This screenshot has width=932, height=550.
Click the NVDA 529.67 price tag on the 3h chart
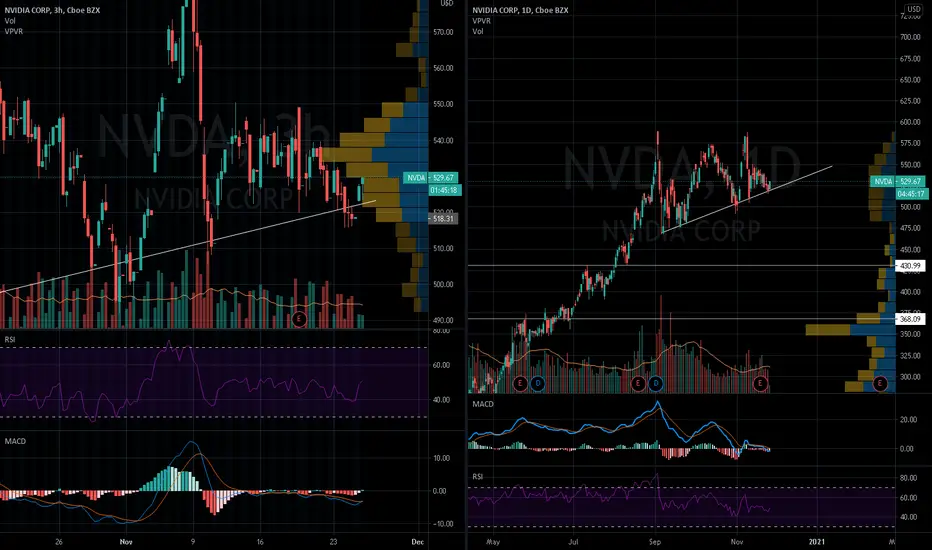pos(430,178)
